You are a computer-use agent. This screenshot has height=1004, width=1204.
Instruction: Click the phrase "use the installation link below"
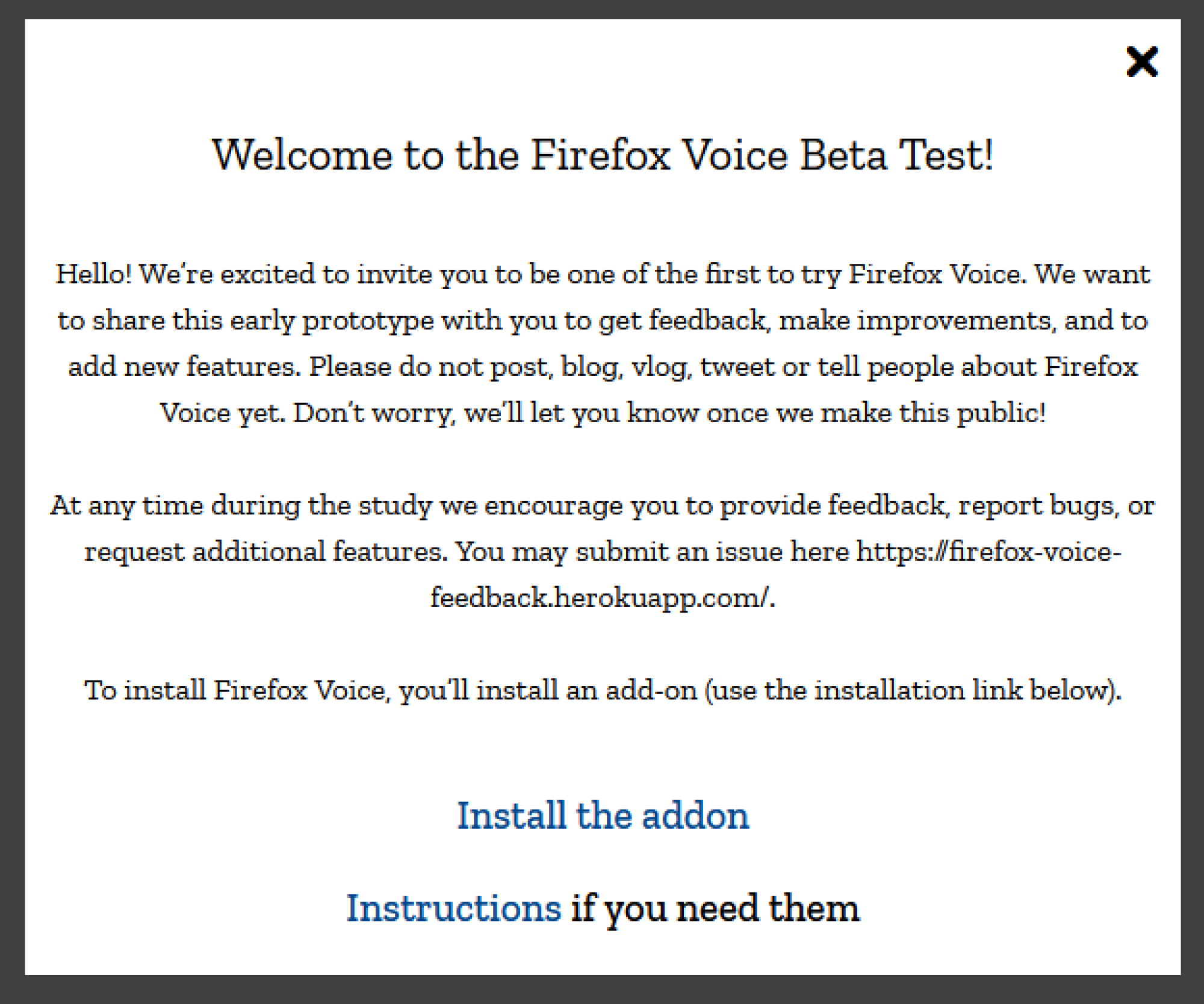(909, 691)
